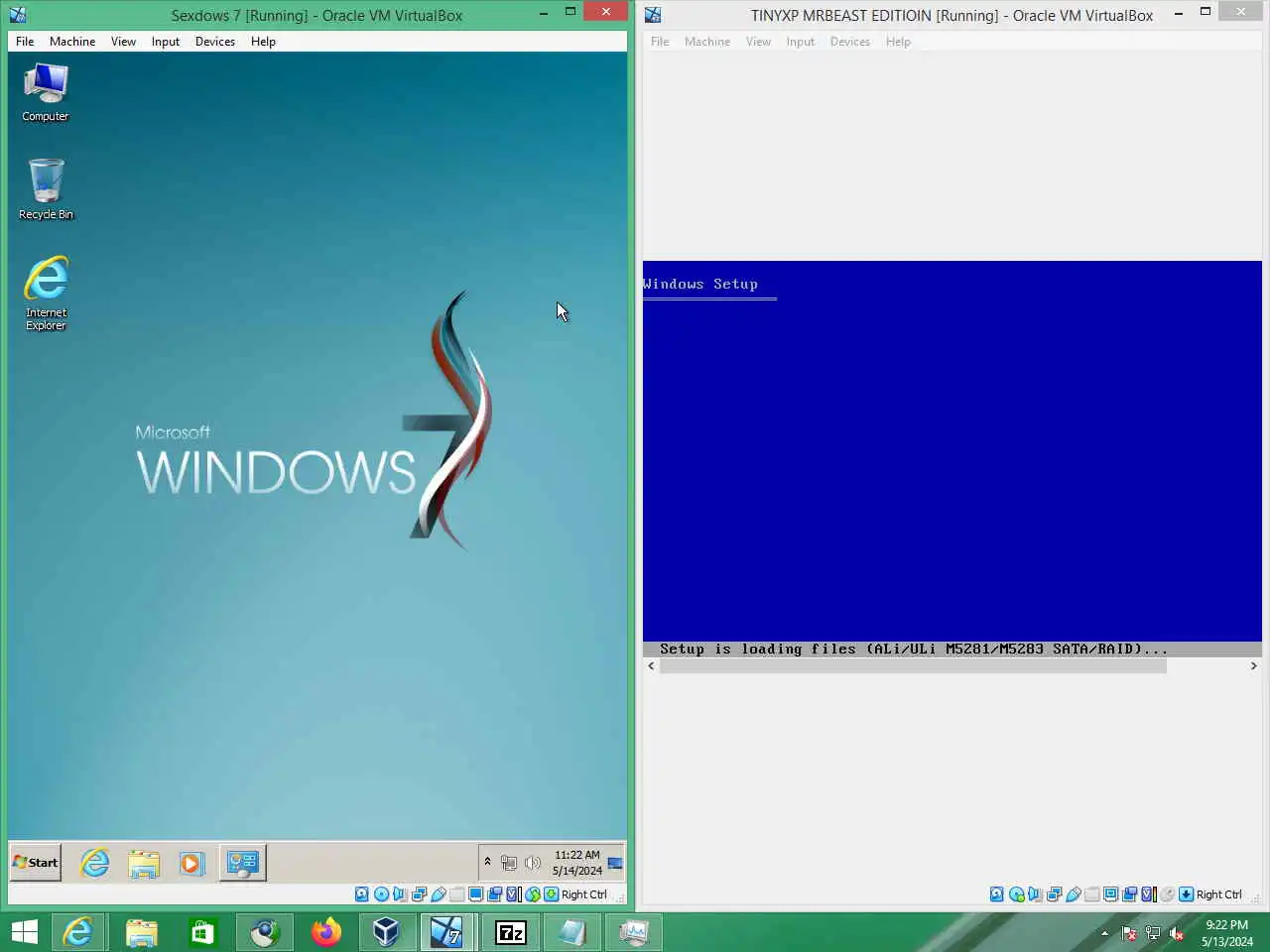Viewport: 1270px width, 952px height.
Task: Click the host Action Center flag icon
Action: click(x=1129, y=933)
